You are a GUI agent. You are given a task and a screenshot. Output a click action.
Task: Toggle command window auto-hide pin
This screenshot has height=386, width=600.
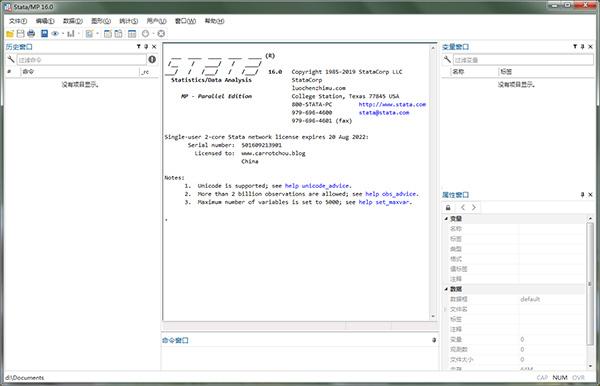434,340
